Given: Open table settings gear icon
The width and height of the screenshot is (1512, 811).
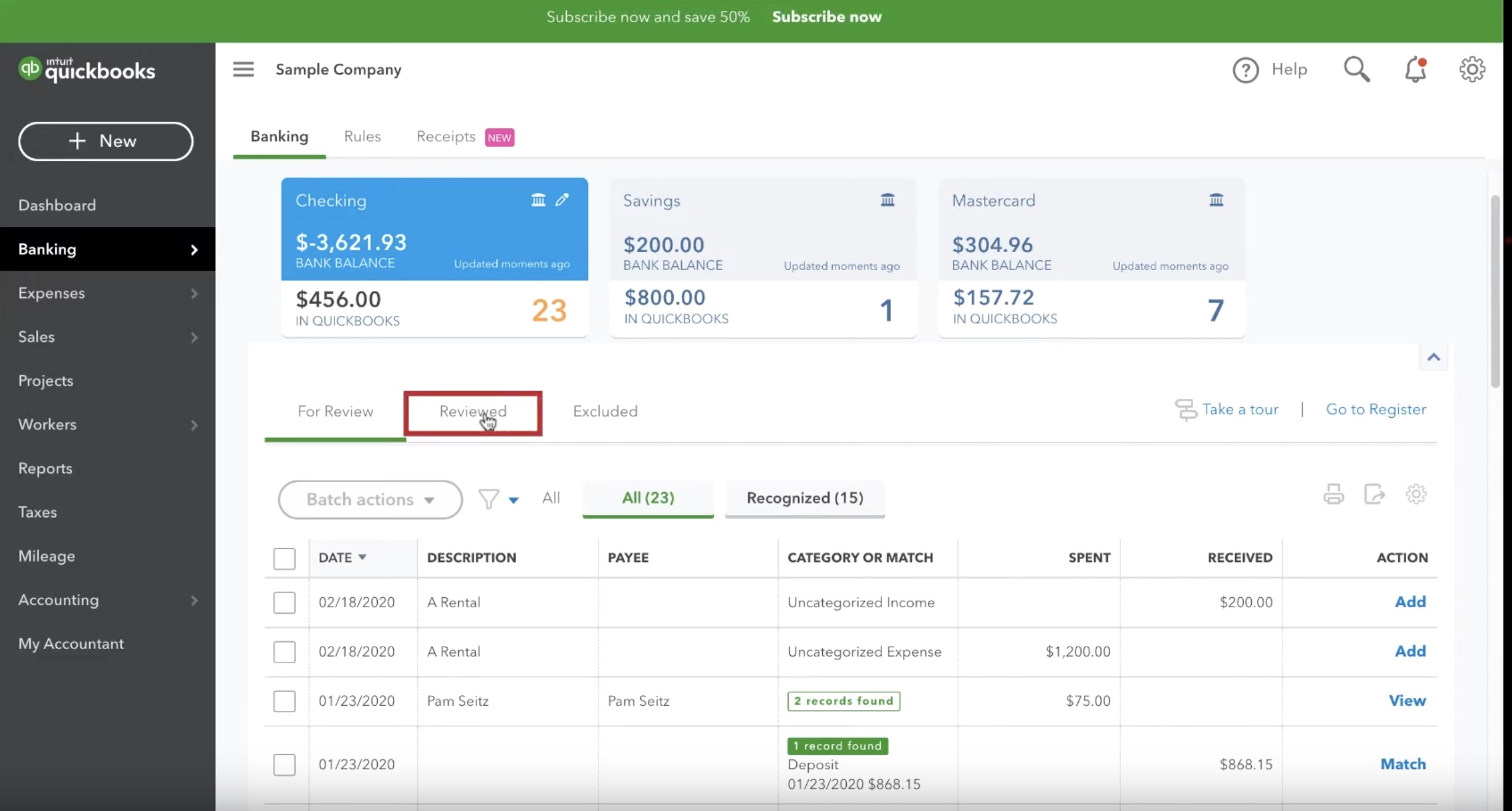Looking at the screenshot, I should 1416,494.
